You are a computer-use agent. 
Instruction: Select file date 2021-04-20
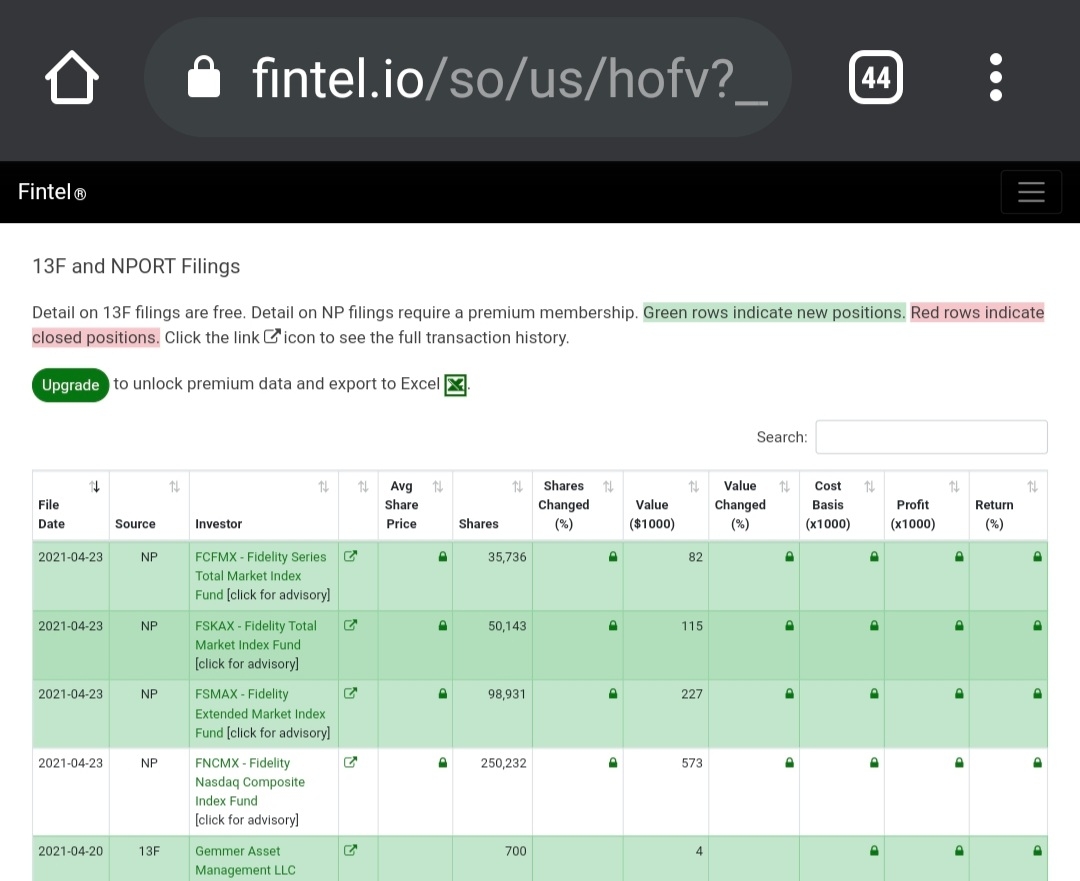click(x=70, y=851)
